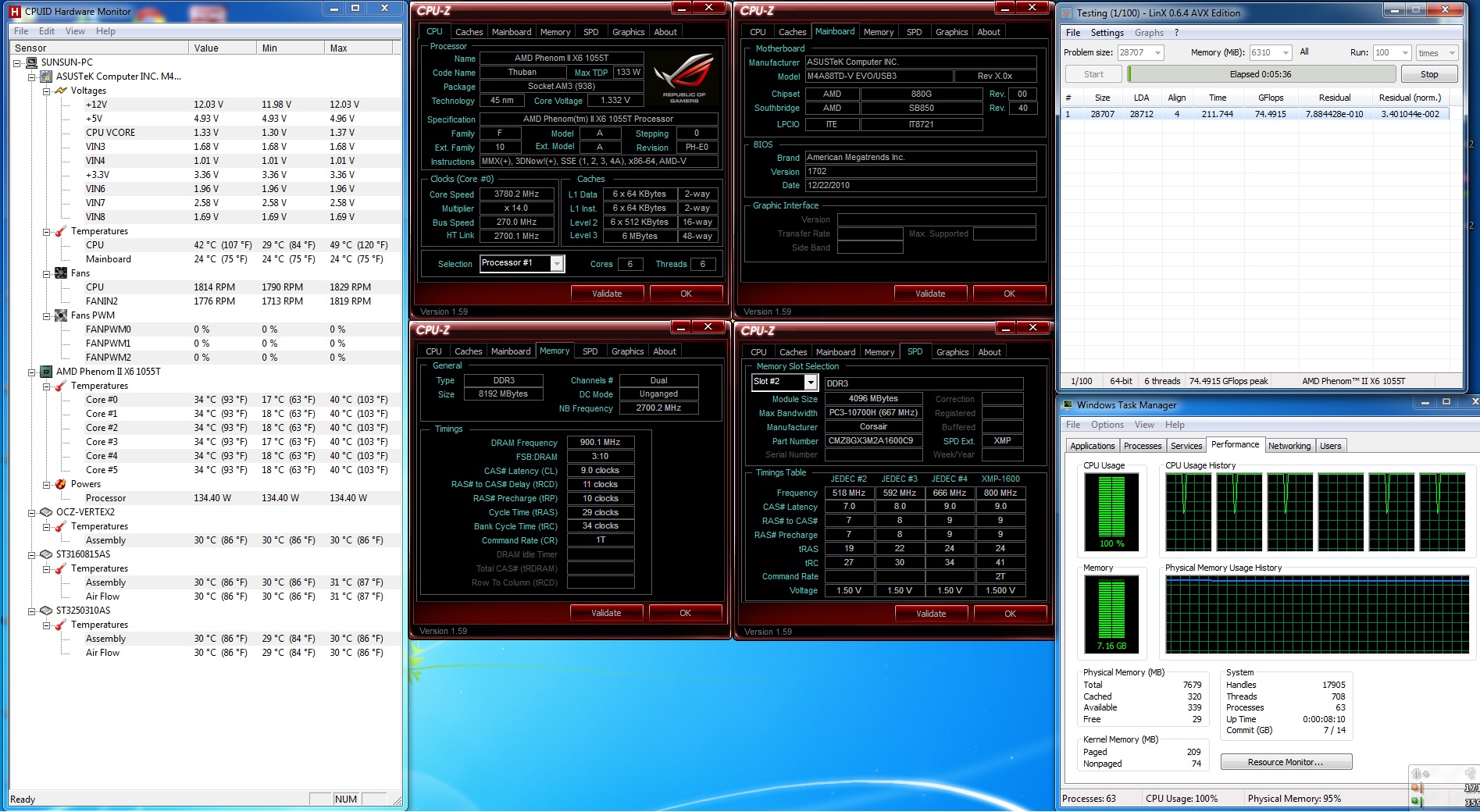The image size is (1480, 812).
Task: Open the Run count dropdown in LinX
Action: (x=1405, y=53)
